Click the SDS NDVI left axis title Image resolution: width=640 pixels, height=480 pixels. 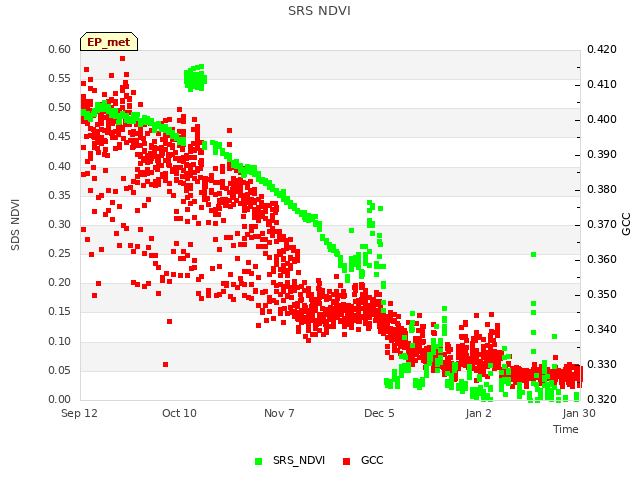coord(15,224)
